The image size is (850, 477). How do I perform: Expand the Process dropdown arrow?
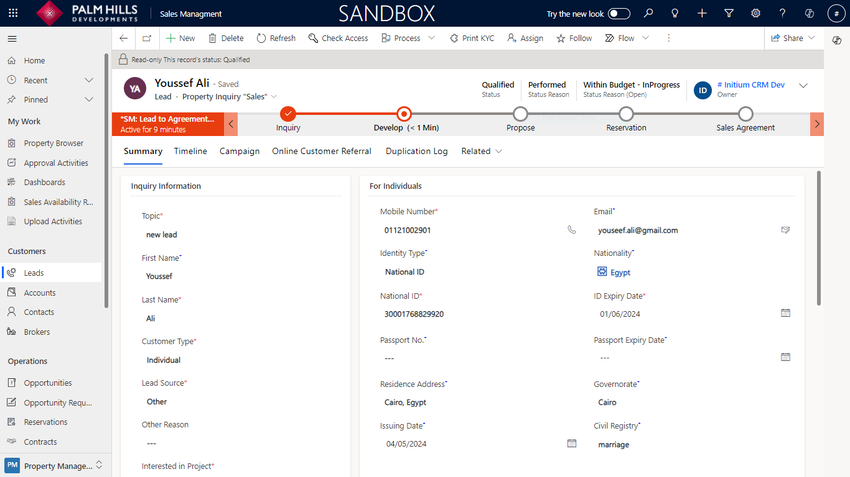pyautogui.click(x=432, y=38)
